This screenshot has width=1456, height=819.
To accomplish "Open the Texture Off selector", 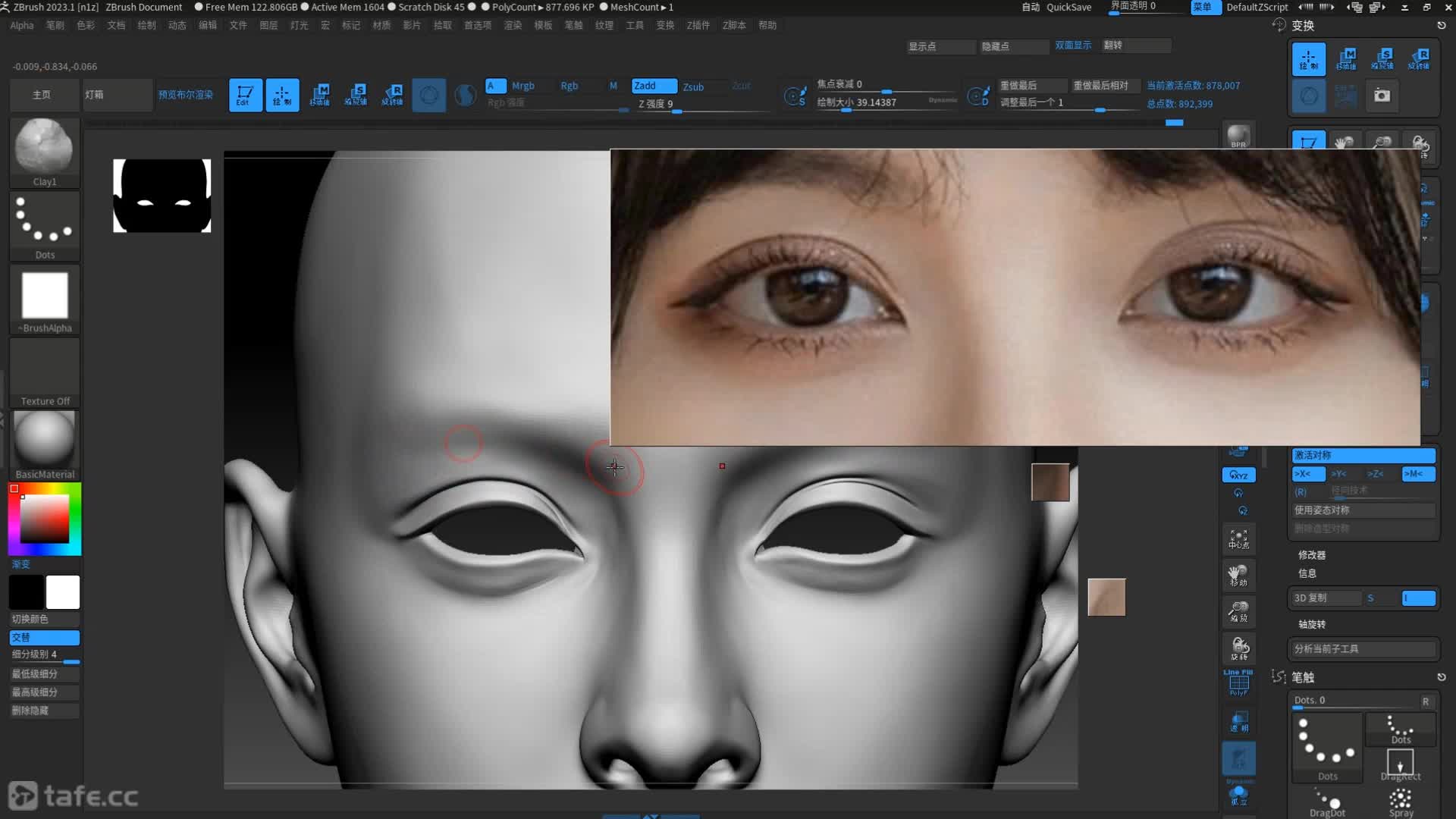I will tap(45, 372).
